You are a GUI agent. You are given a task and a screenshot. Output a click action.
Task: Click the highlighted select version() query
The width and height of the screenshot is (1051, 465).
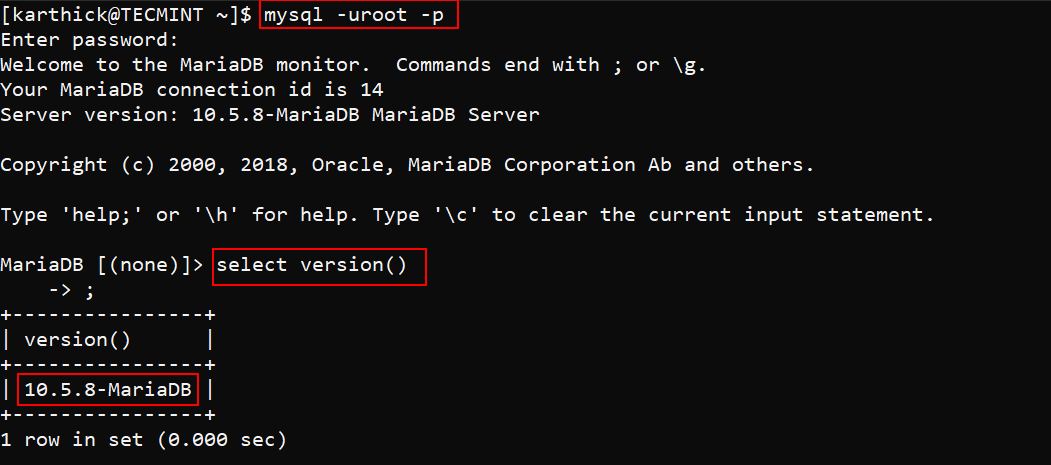coord(319,266)
